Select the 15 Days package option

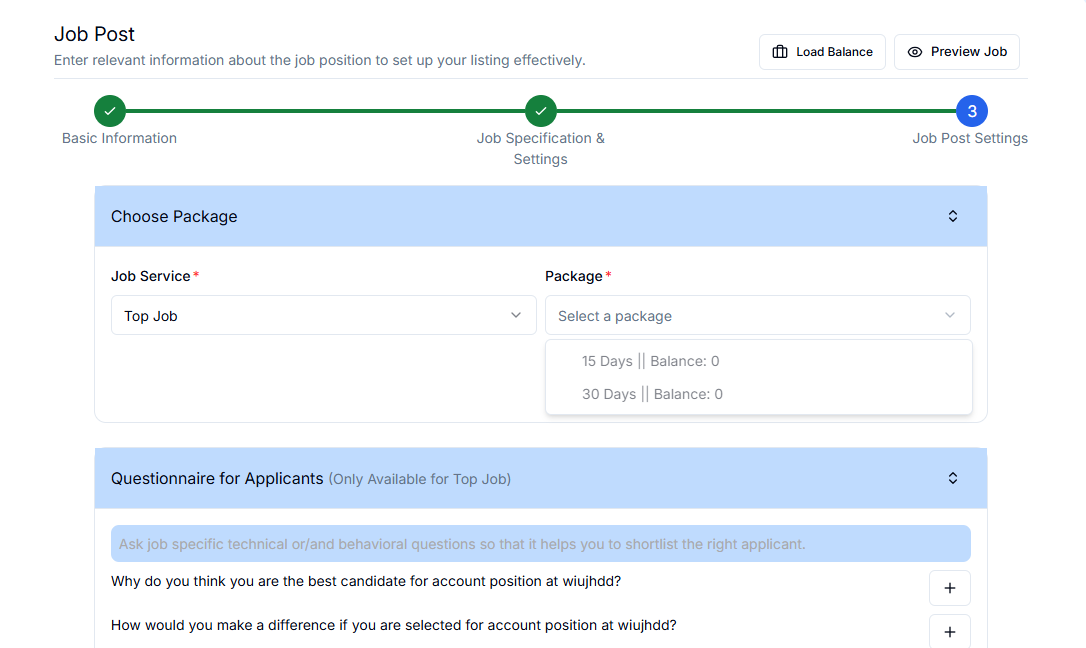coord(650,361)
